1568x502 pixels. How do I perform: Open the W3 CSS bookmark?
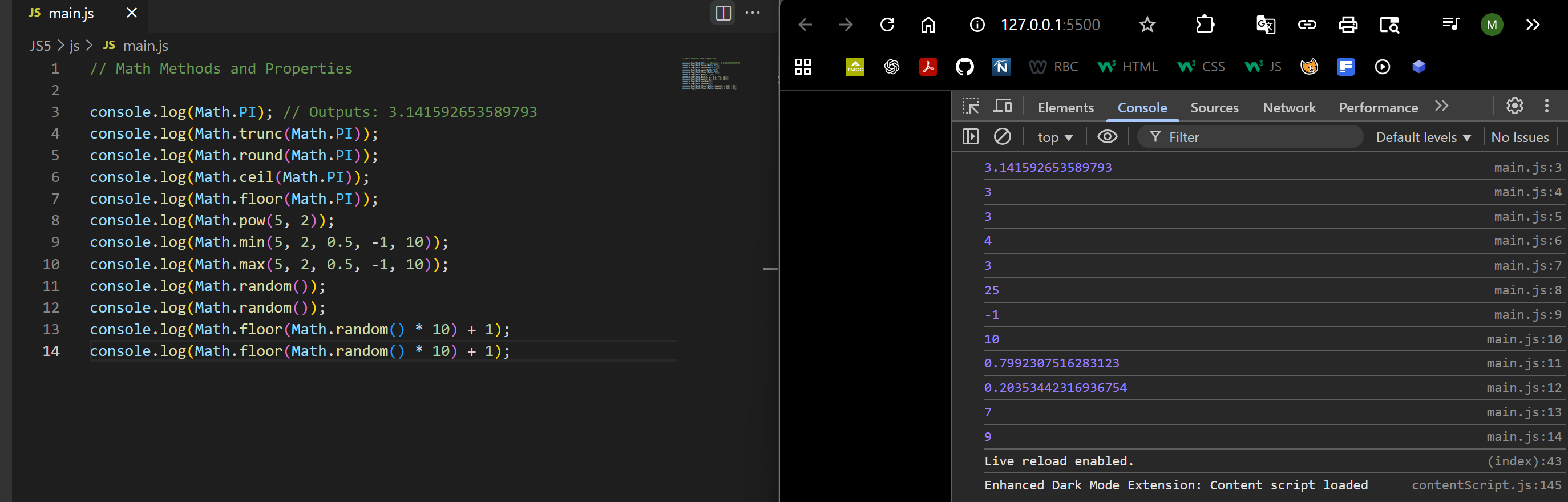click(1201, 67)
